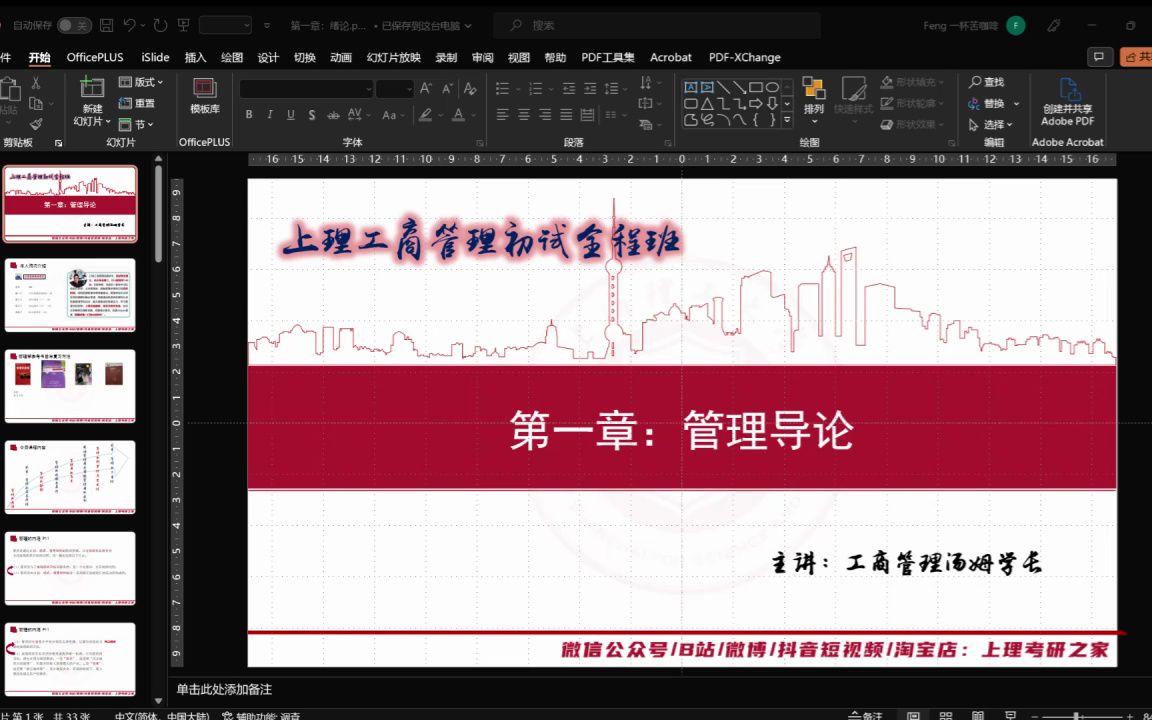Viewport: 1152px width, 720px height.
Task: Toggle italic formatting
Action: point(269,114)
